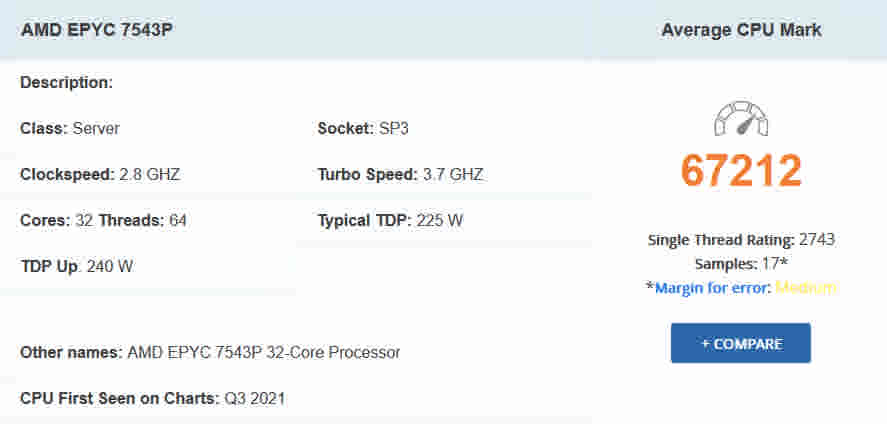Click the orange 67212 CPU Mark score

(x=741, y=171)
